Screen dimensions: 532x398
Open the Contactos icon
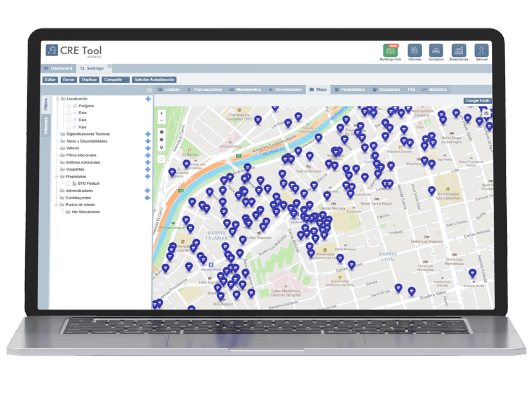[436, 51]
